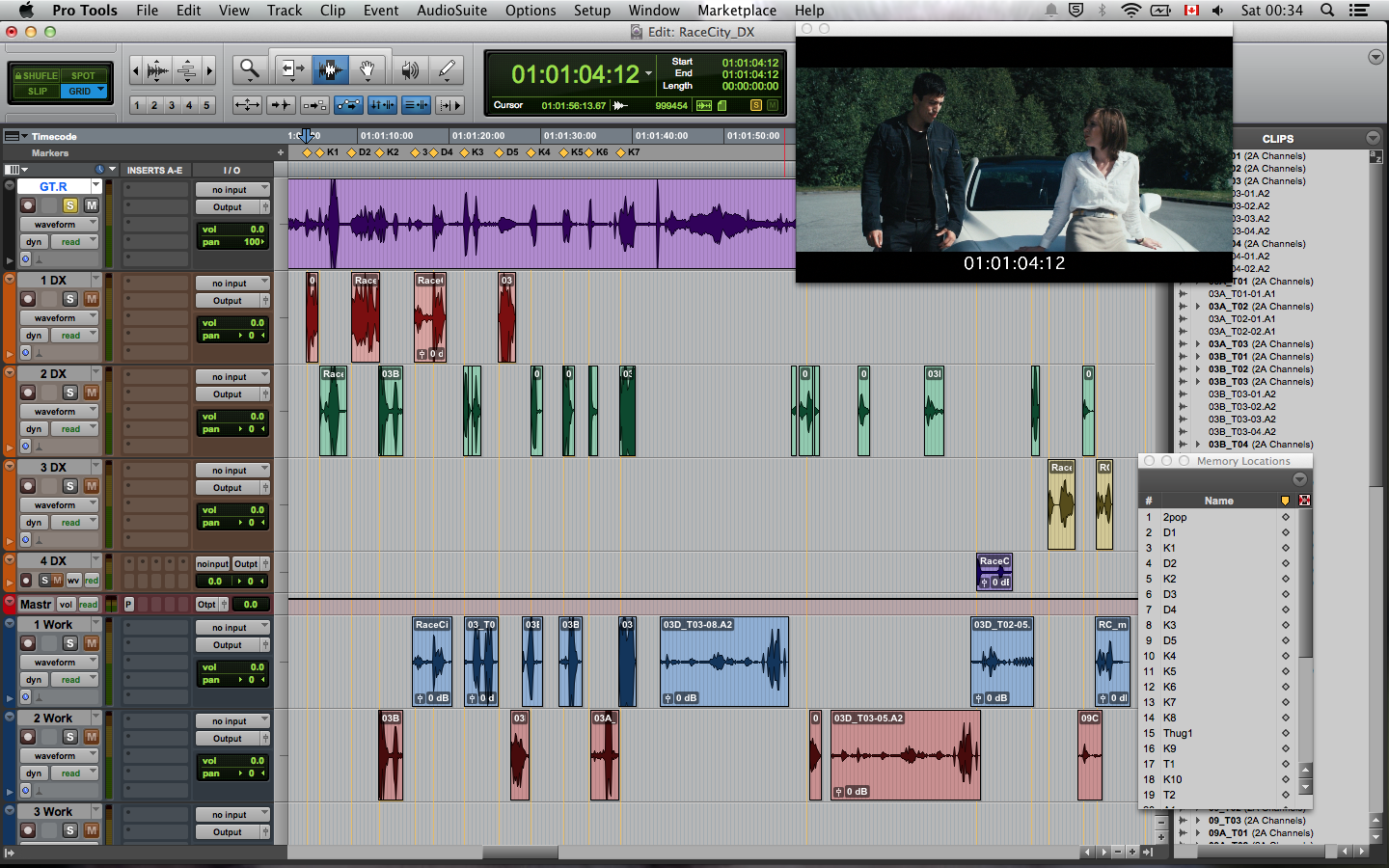Screen dimensions: 1389x868
Task: Activate the Scrubber speaker tool
Action: [x=410, y=69]
